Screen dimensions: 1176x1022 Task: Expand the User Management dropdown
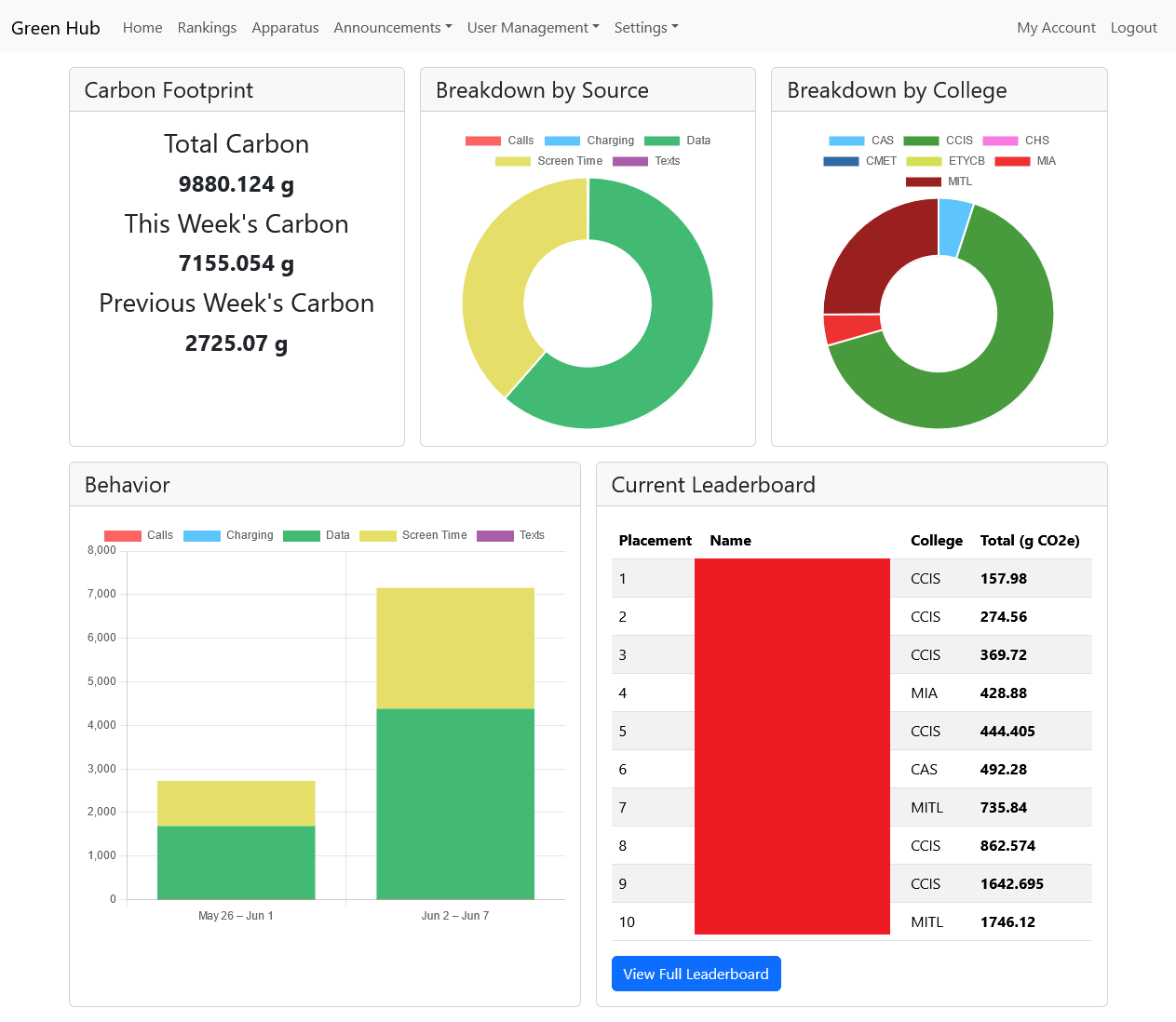tap(533, 28)
